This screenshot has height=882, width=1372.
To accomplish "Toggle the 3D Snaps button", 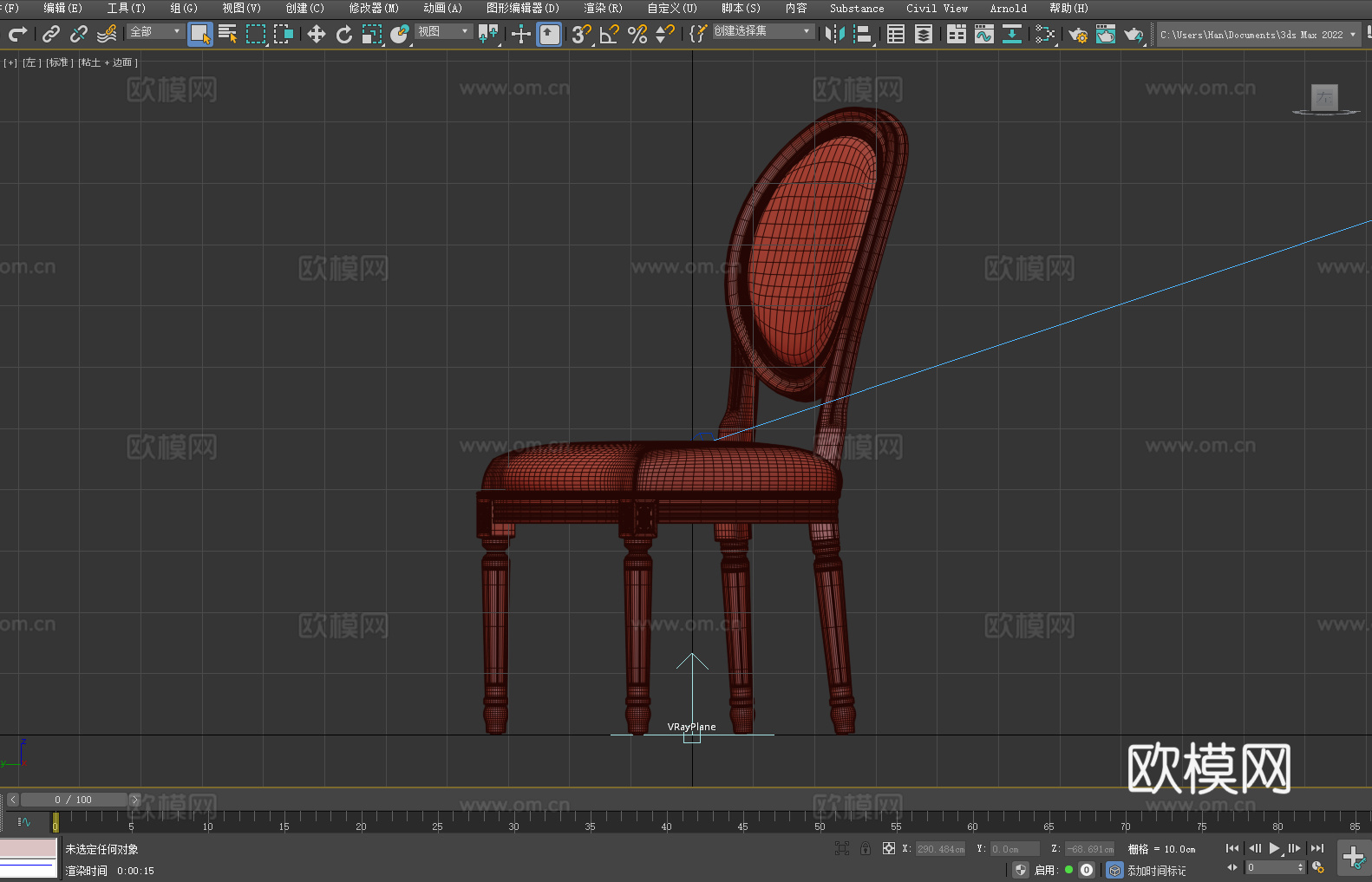I will click(x=582, y=34).
